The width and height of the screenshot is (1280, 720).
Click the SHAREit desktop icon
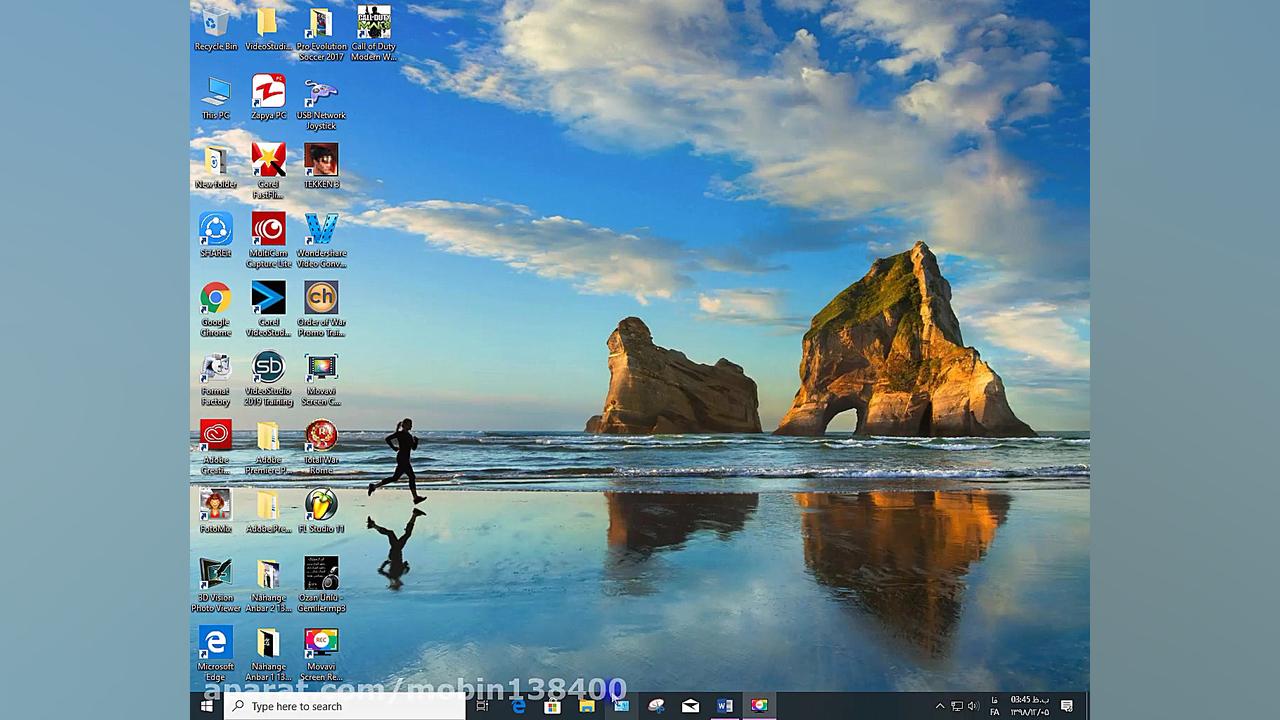[x=215, y=230]
